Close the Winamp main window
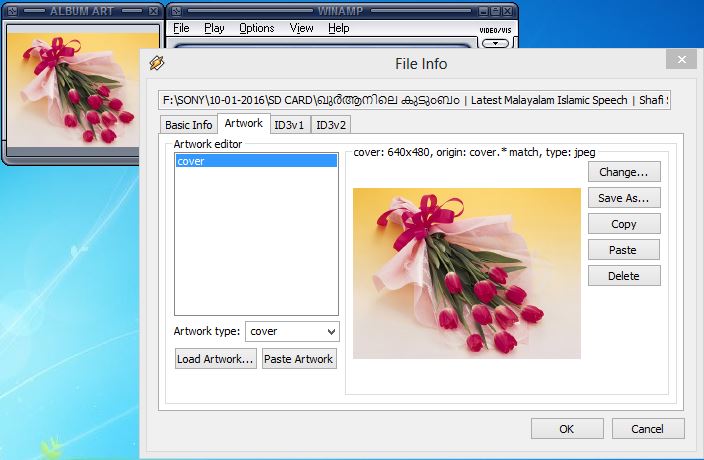 tap(507, 11)
